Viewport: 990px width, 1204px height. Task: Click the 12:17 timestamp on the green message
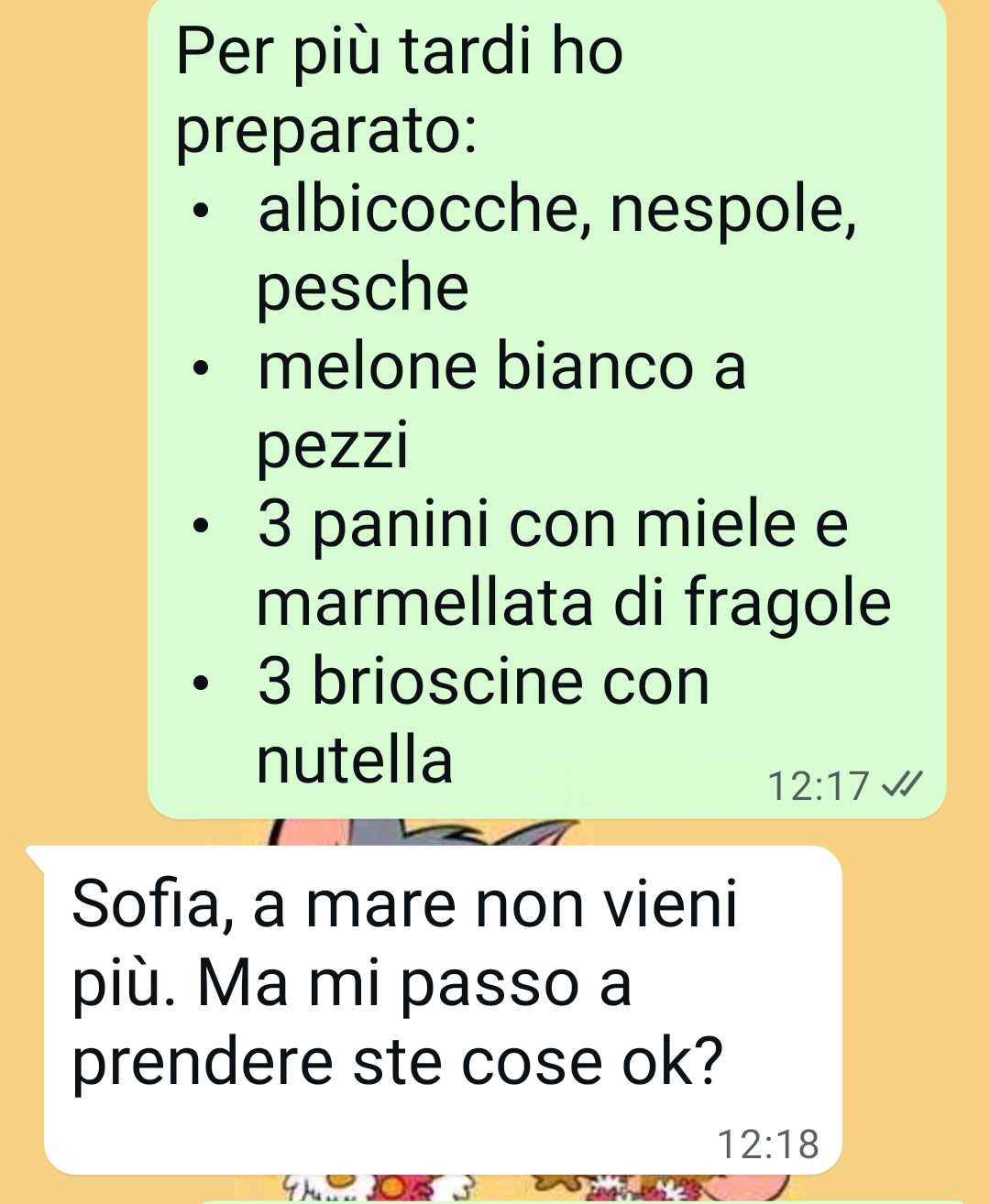click(x=818, y=786)
